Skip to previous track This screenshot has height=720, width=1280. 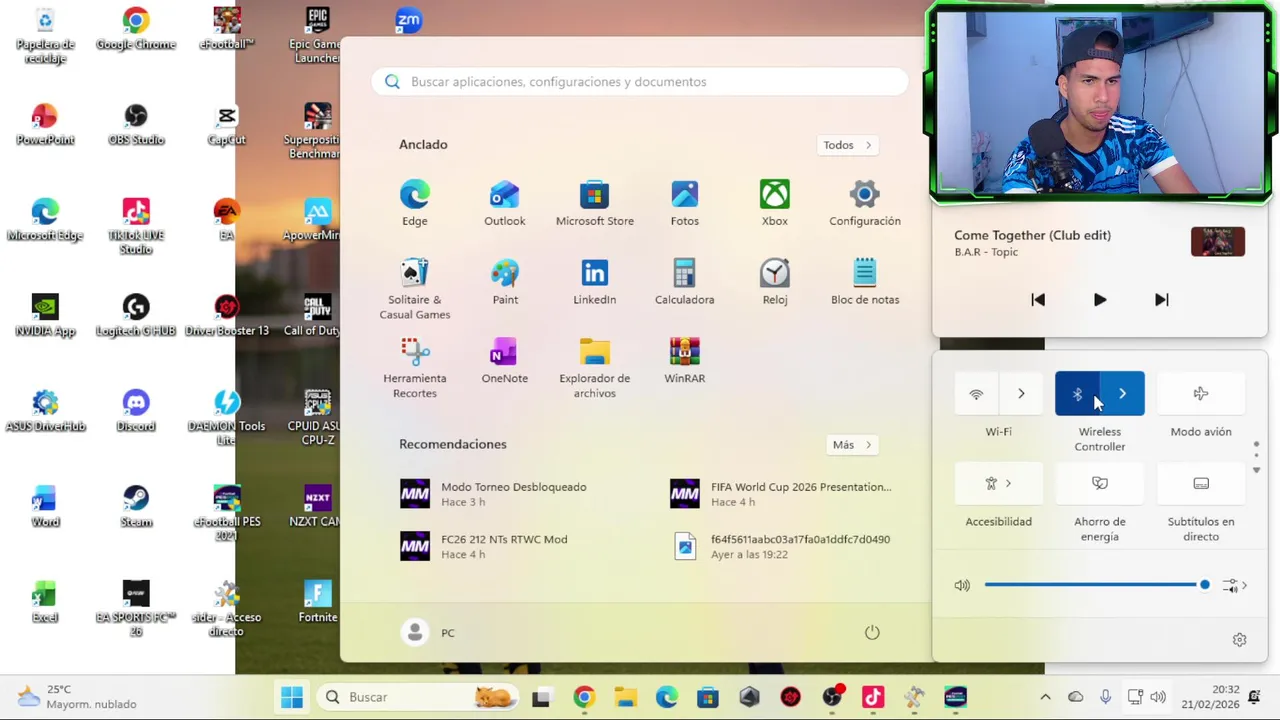1038,300
